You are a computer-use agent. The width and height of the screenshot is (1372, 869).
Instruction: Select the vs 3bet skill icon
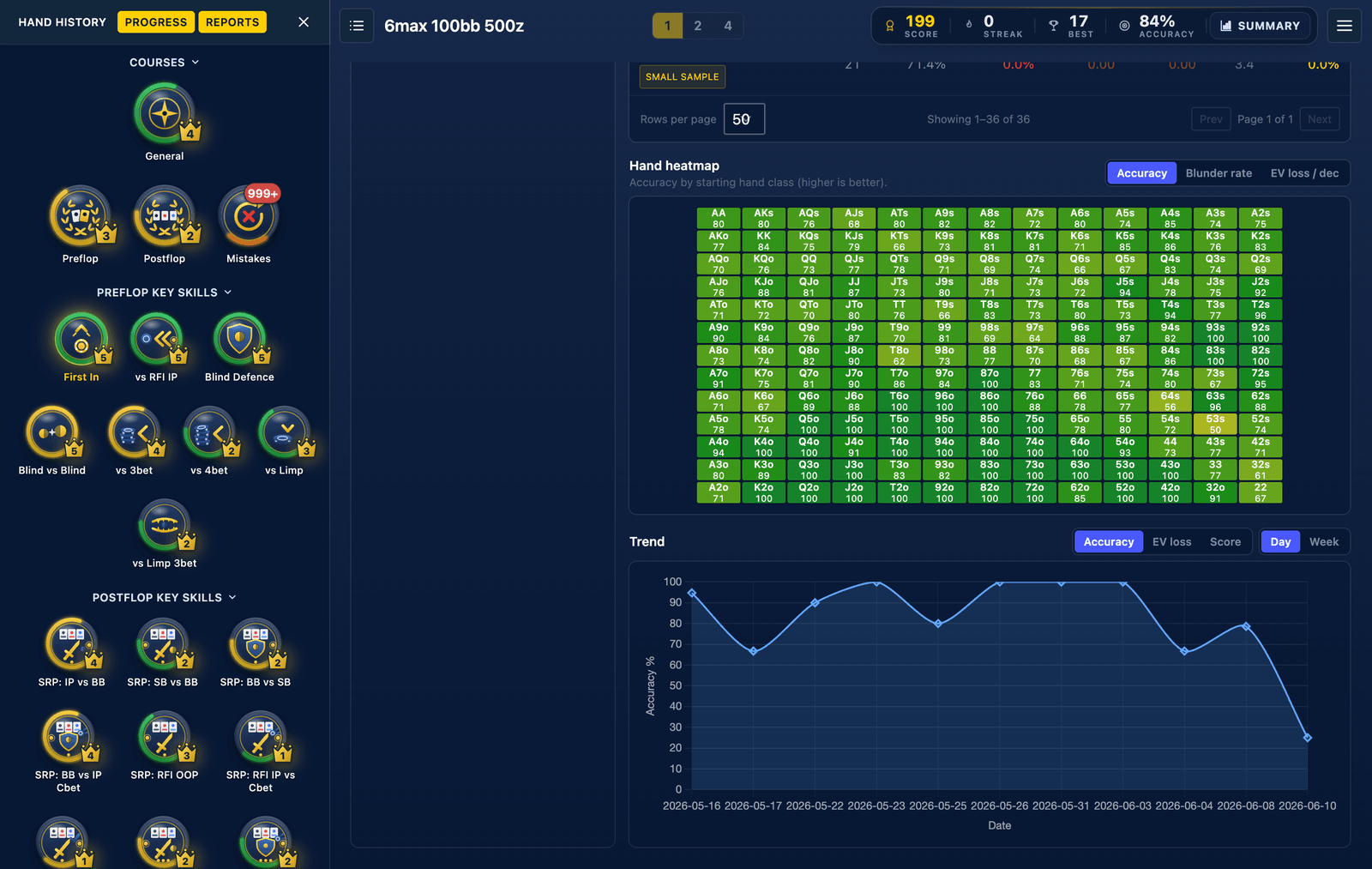[x=135, y=432]
